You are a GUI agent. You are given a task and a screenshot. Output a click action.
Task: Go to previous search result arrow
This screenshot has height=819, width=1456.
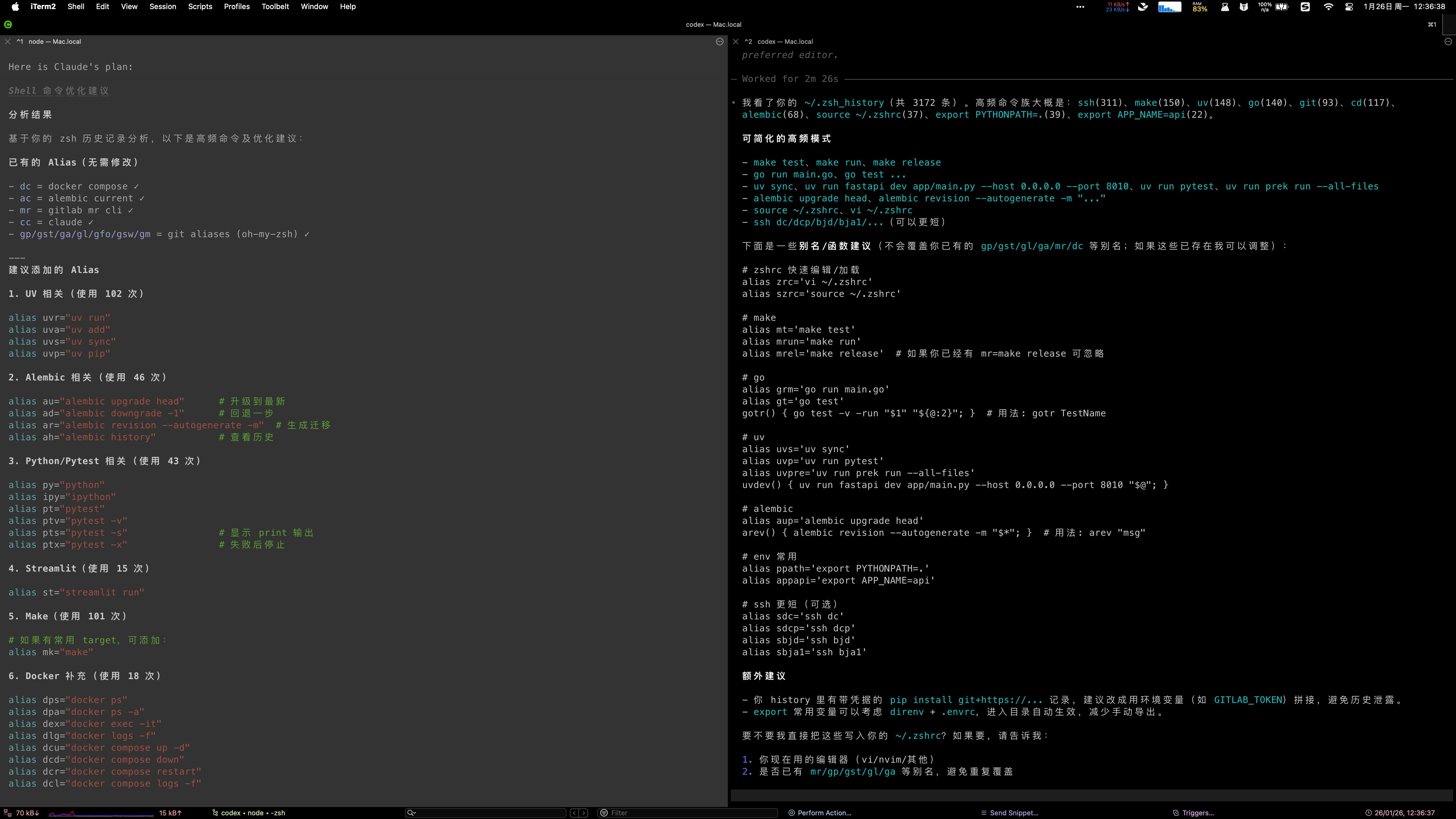coord(574,813)
